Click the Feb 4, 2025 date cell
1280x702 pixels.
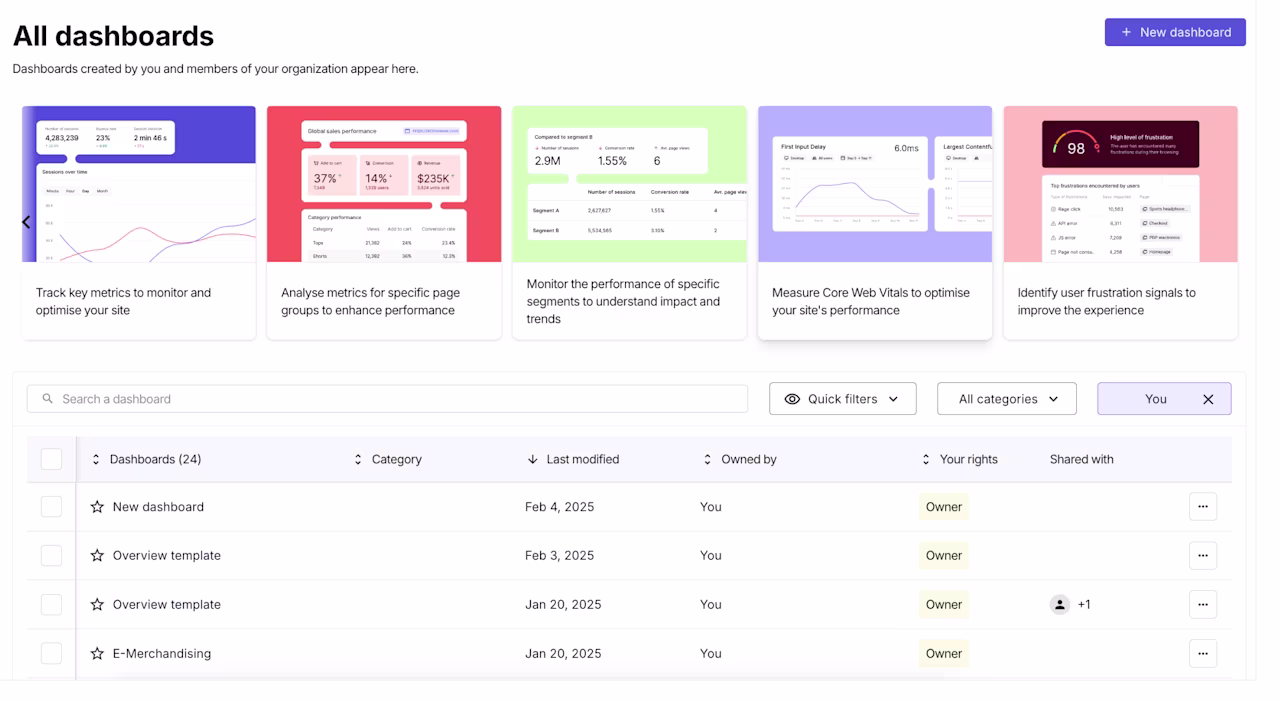pos(560,507)
